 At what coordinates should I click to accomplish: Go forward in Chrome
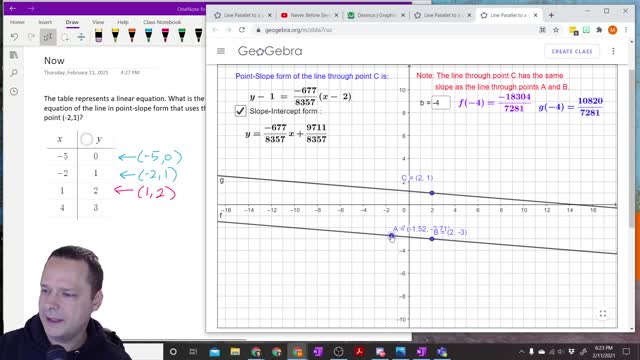point(229,30)
